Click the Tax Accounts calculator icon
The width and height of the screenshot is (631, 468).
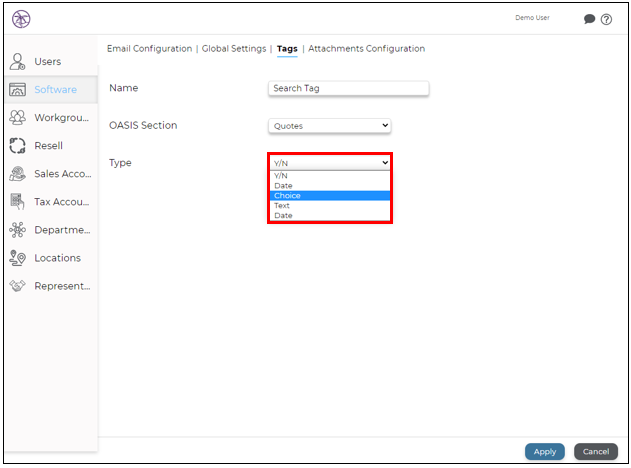[x=17, y=202]
